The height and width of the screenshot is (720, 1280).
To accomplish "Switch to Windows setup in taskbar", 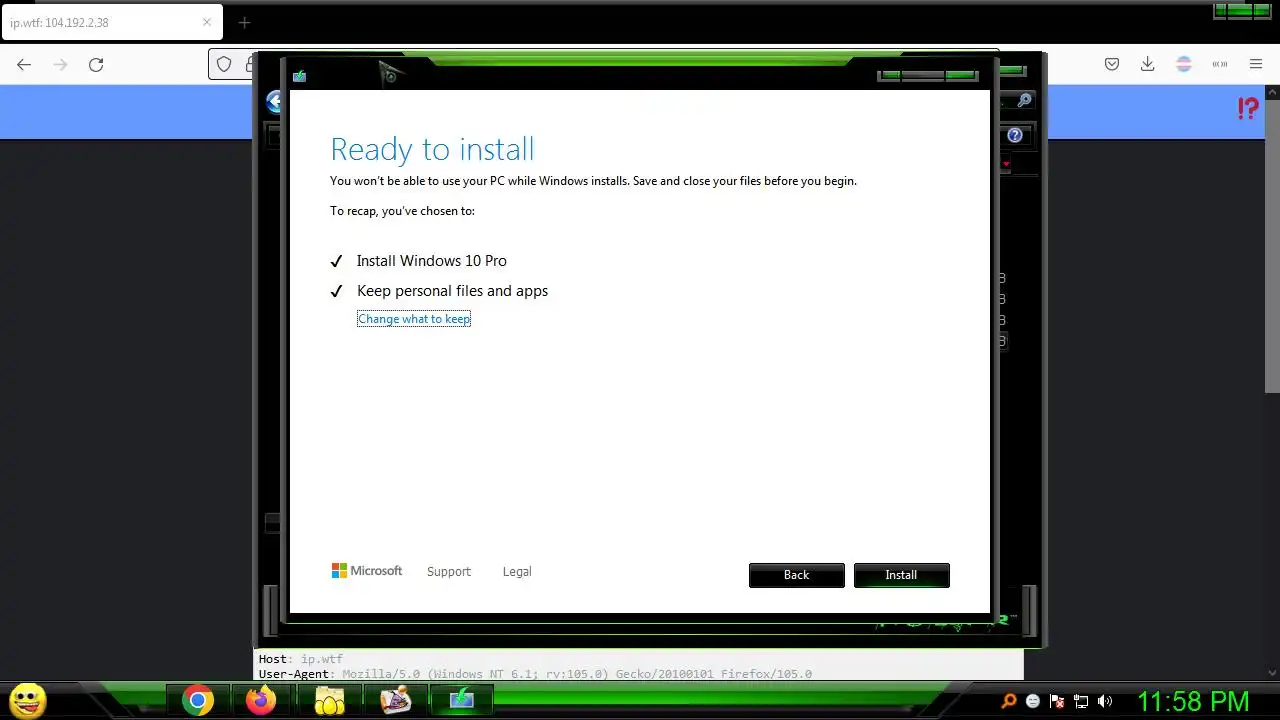I will click(461, 701).
